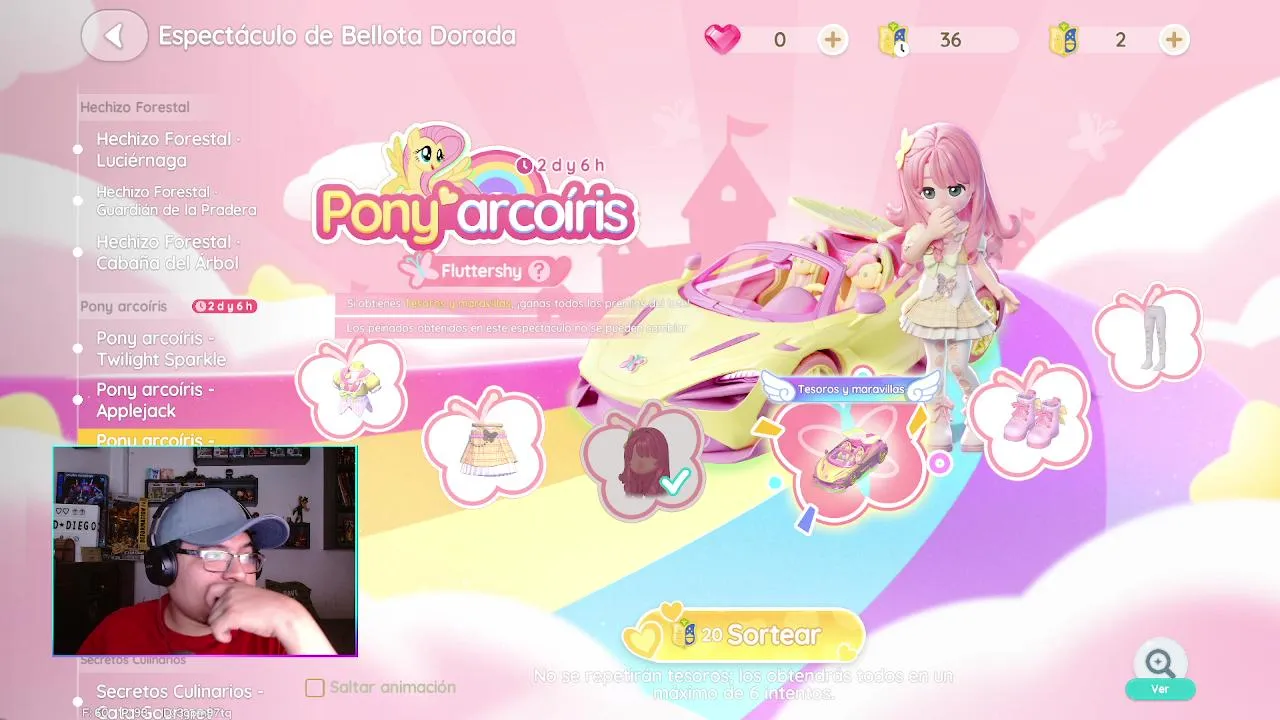Image resolution: width=1280 pixels, height=720 pixels.
Task: Click the Espectáculo de Bellota Dorada title
Action: (x=337, y=36)
